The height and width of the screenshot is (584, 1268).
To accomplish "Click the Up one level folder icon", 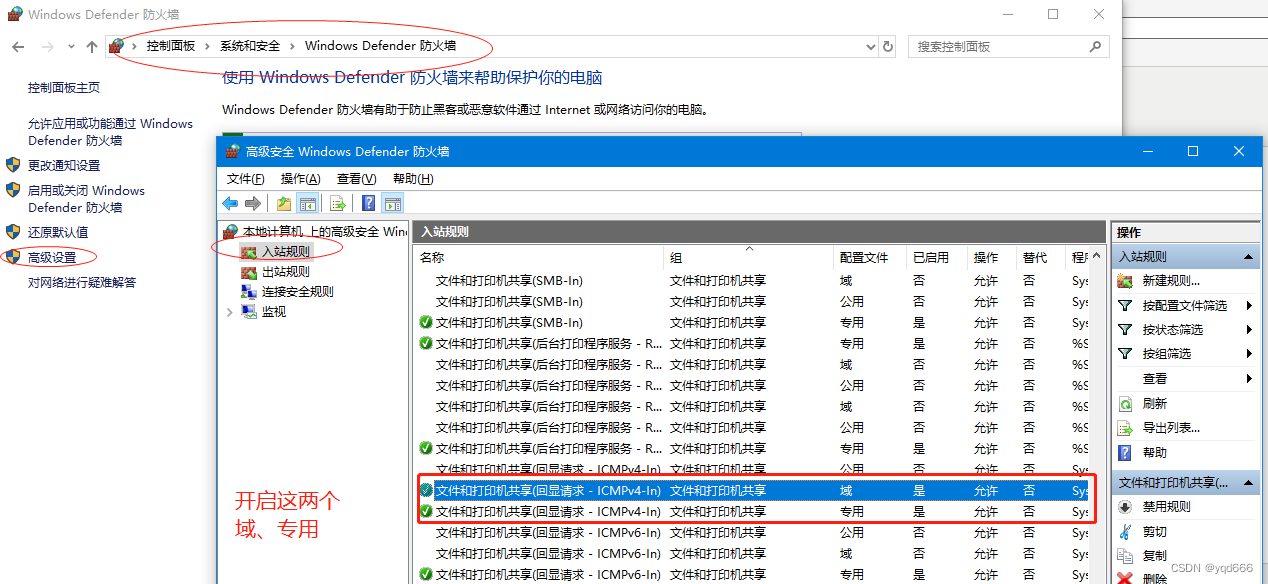I will coord(284,203).
